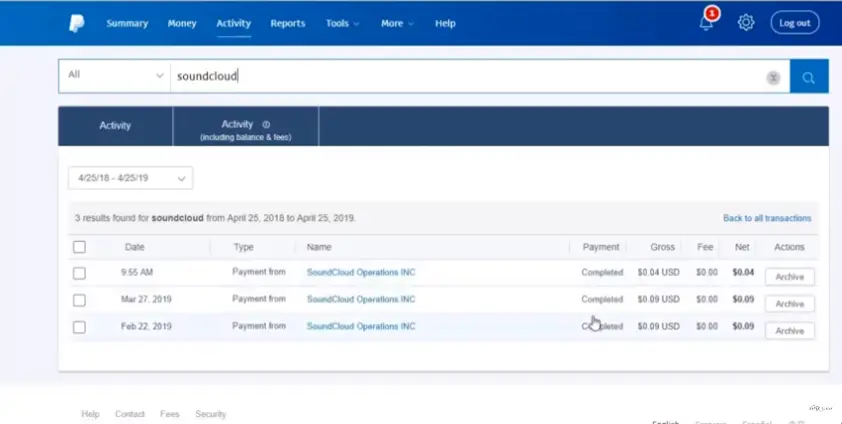Check the box for Feb 22, 2019 payment
The image size is (842, 424).
pos(79,327)
